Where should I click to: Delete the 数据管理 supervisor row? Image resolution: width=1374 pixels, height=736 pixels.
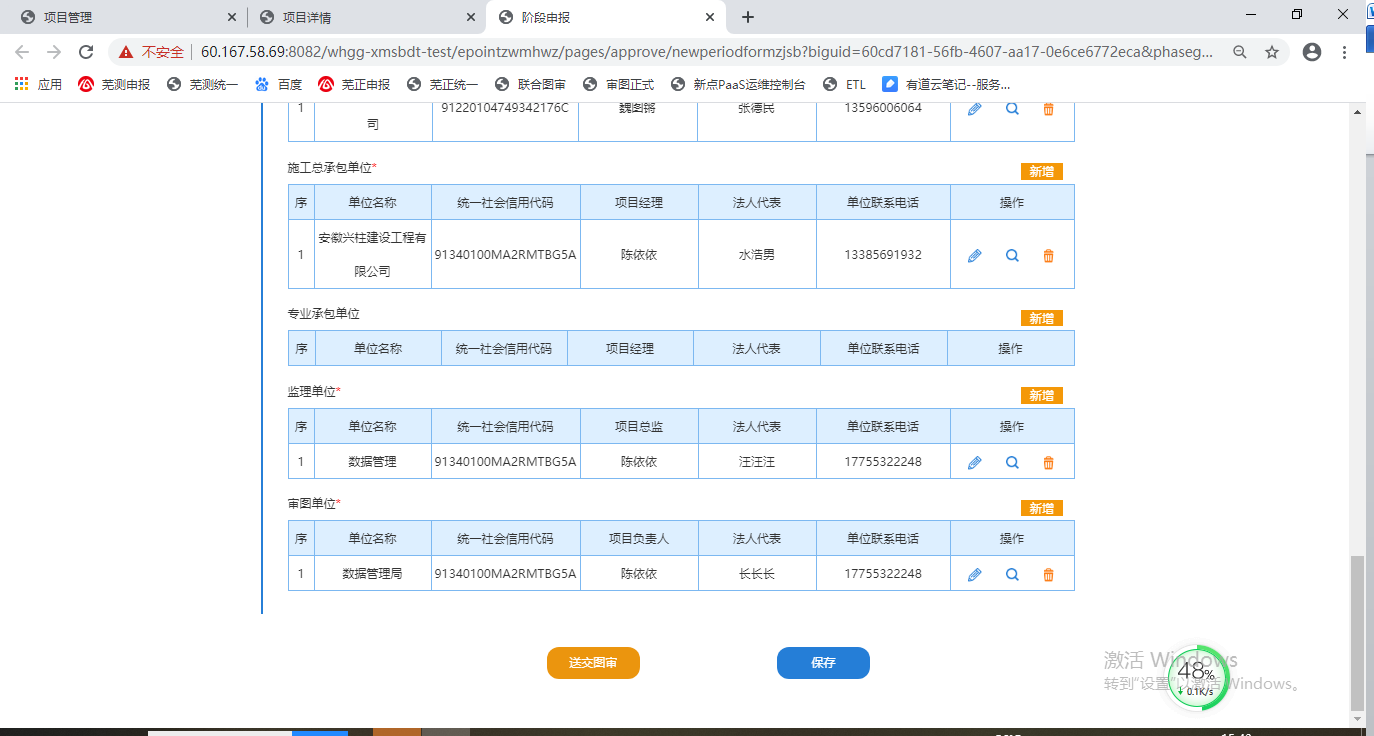click(x=1048, y=463)
